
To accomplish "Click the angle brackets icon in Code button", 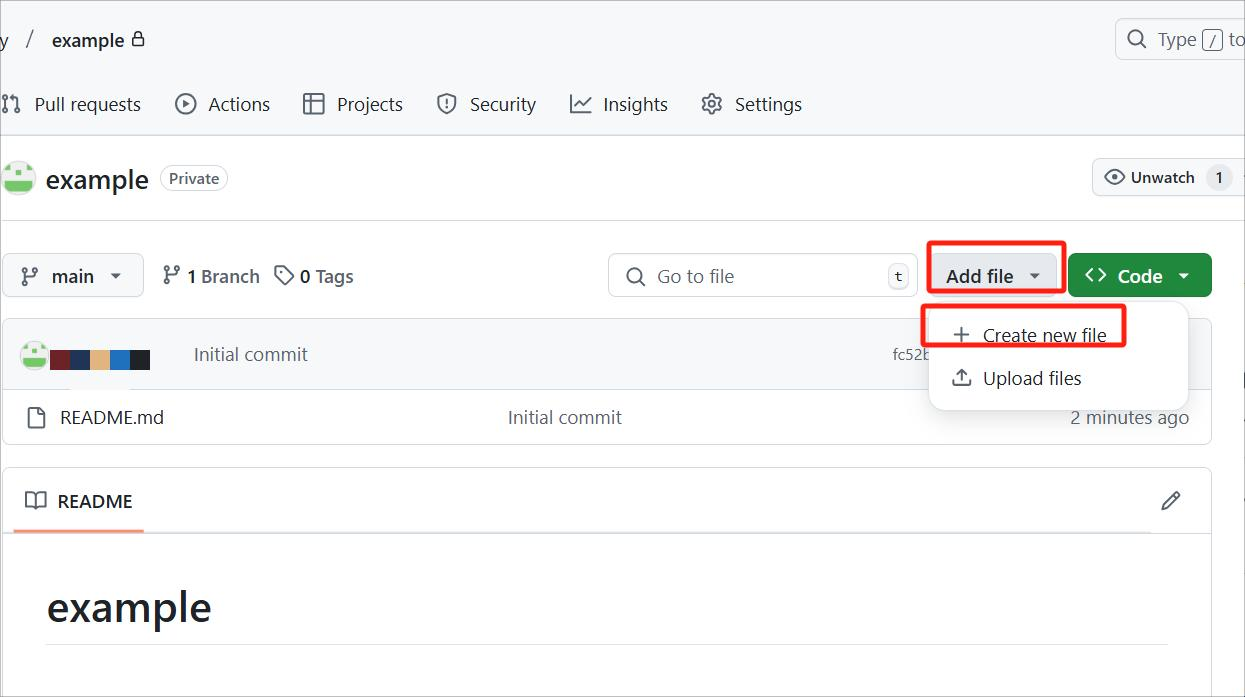I will point(1096,275).
